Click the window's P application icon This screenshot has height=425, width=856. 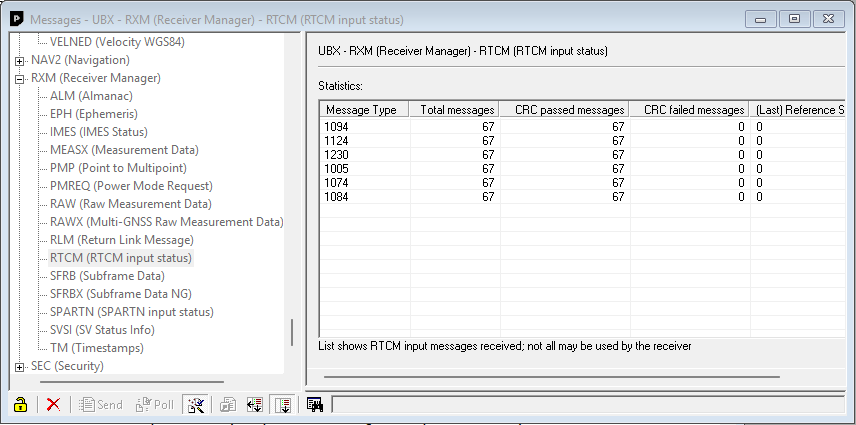[x=17, y=20]
